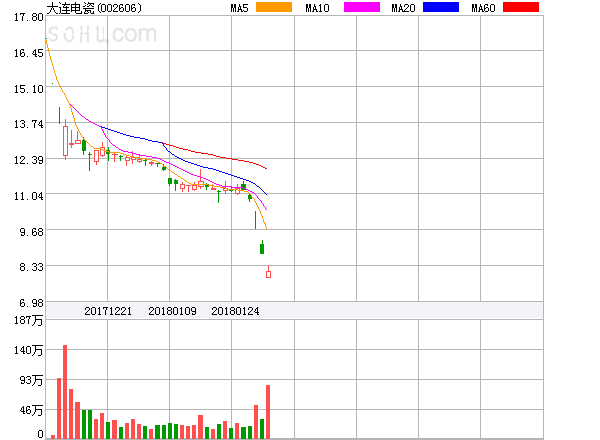Screen dimensions: 600x440
Task: Click the 16.45 price axis label
Action: pos(29,53)
